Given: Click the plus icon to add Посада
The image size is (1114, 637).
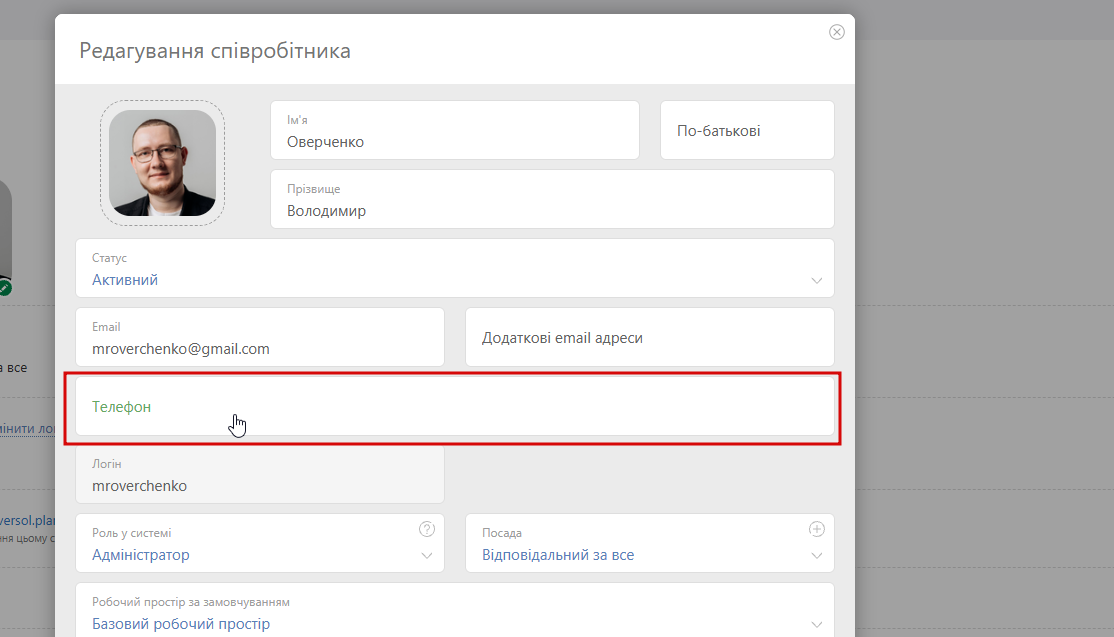Looking at the screenshot, I should tap(817, 529).
